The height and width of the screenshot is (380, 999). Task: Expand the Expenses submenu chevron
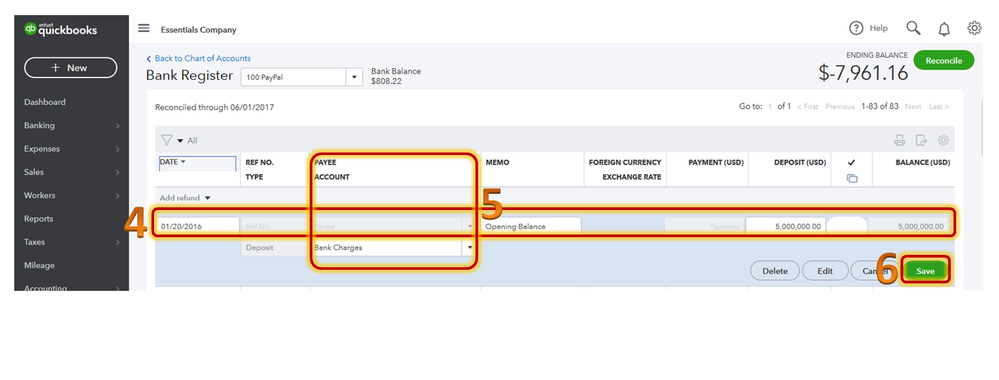point(117,149)
